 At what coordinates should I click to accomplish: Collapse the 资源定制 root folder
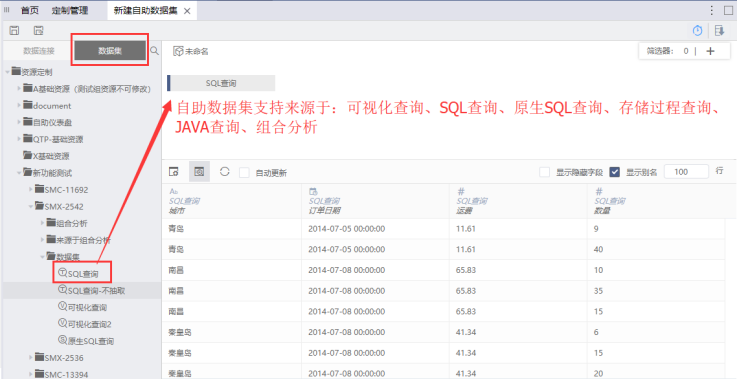[x=7, y=72]
